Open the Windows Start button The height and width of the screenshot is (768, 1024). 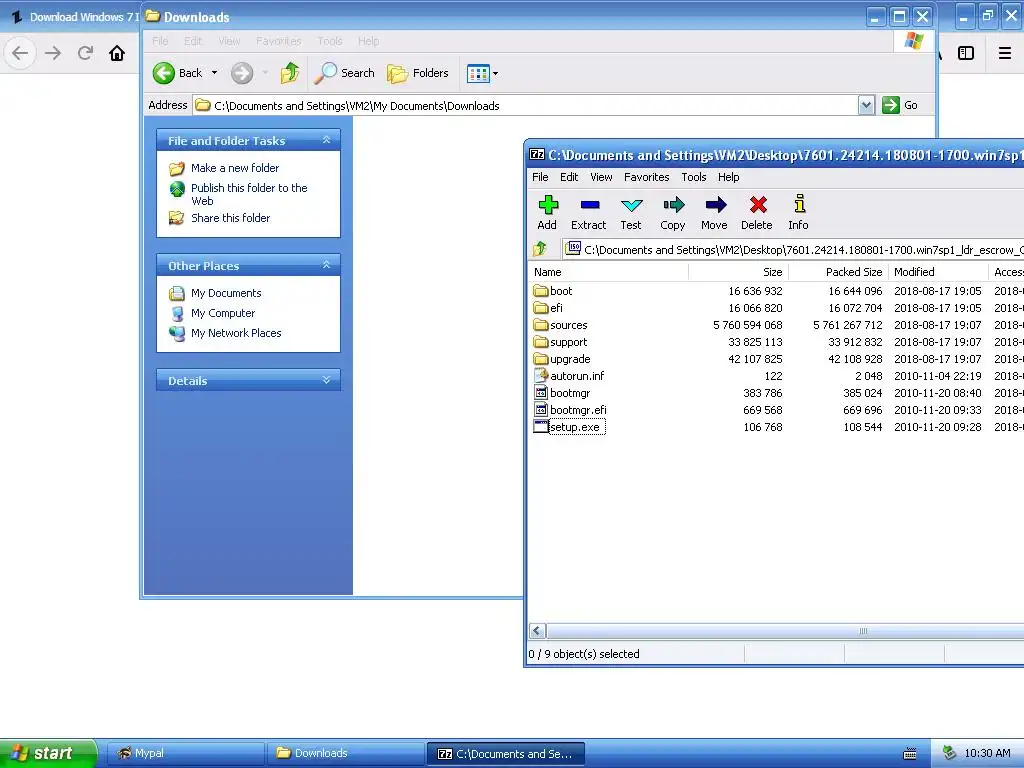(48, 753)
